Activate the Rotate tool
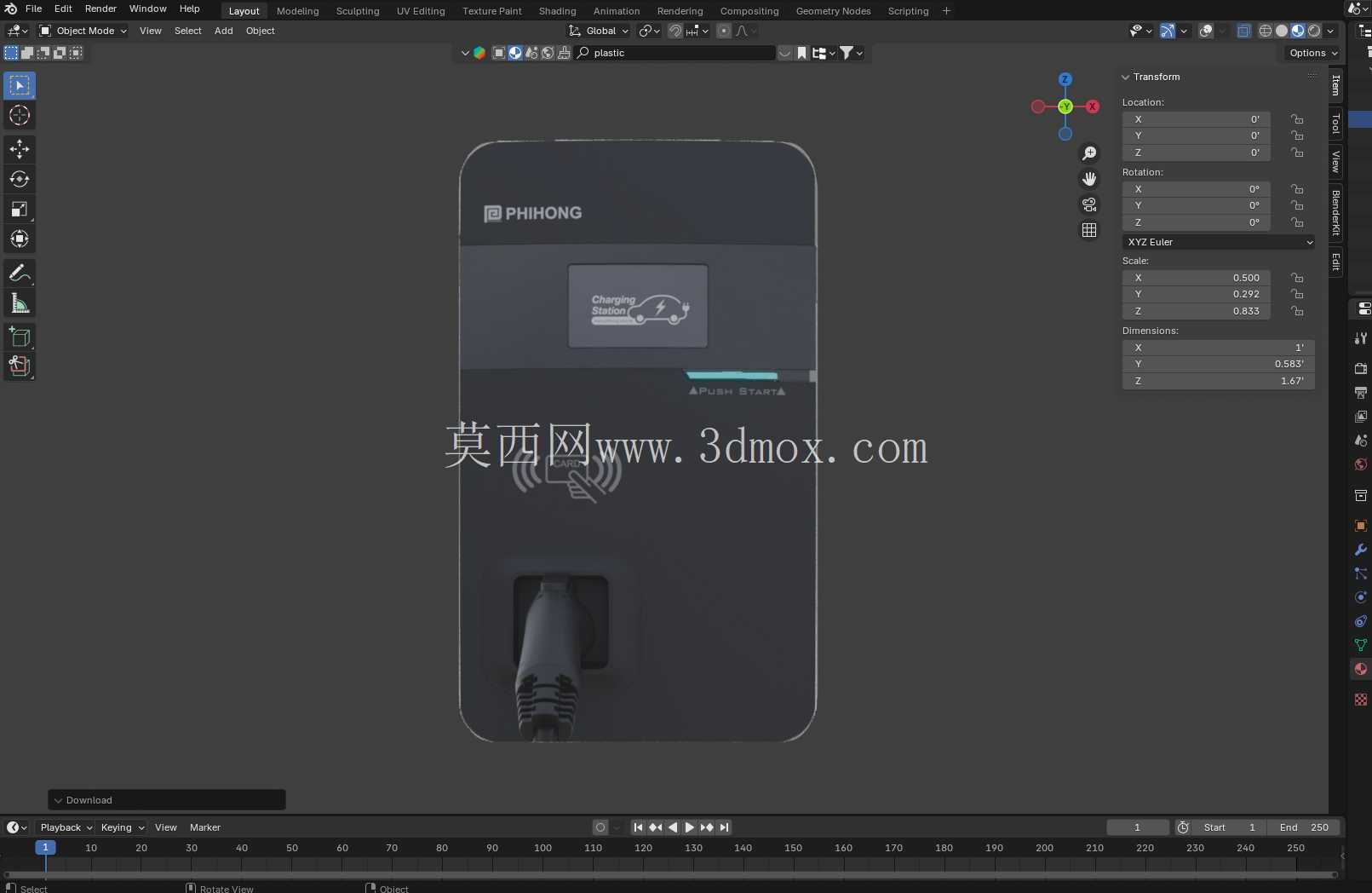Viewport: 1372px width, 893px height. pos(20,179)
